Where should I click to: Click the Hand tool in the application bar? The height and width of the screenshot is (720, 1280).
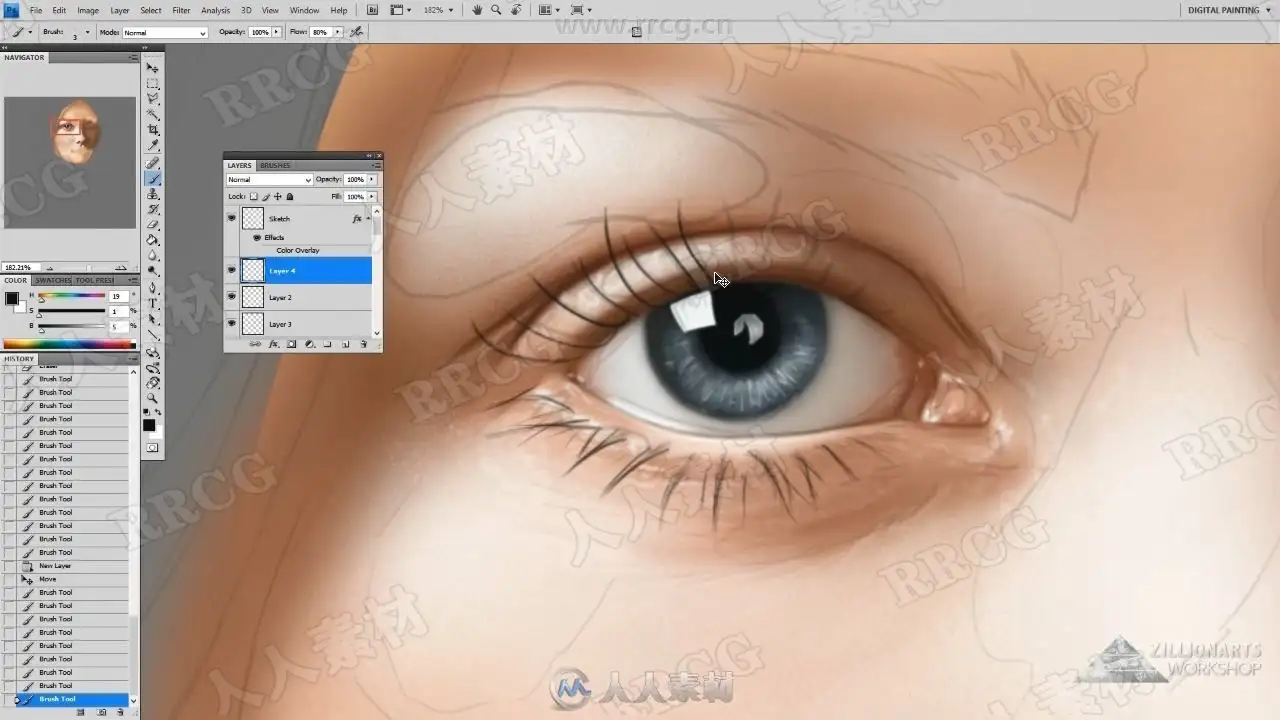477,10
